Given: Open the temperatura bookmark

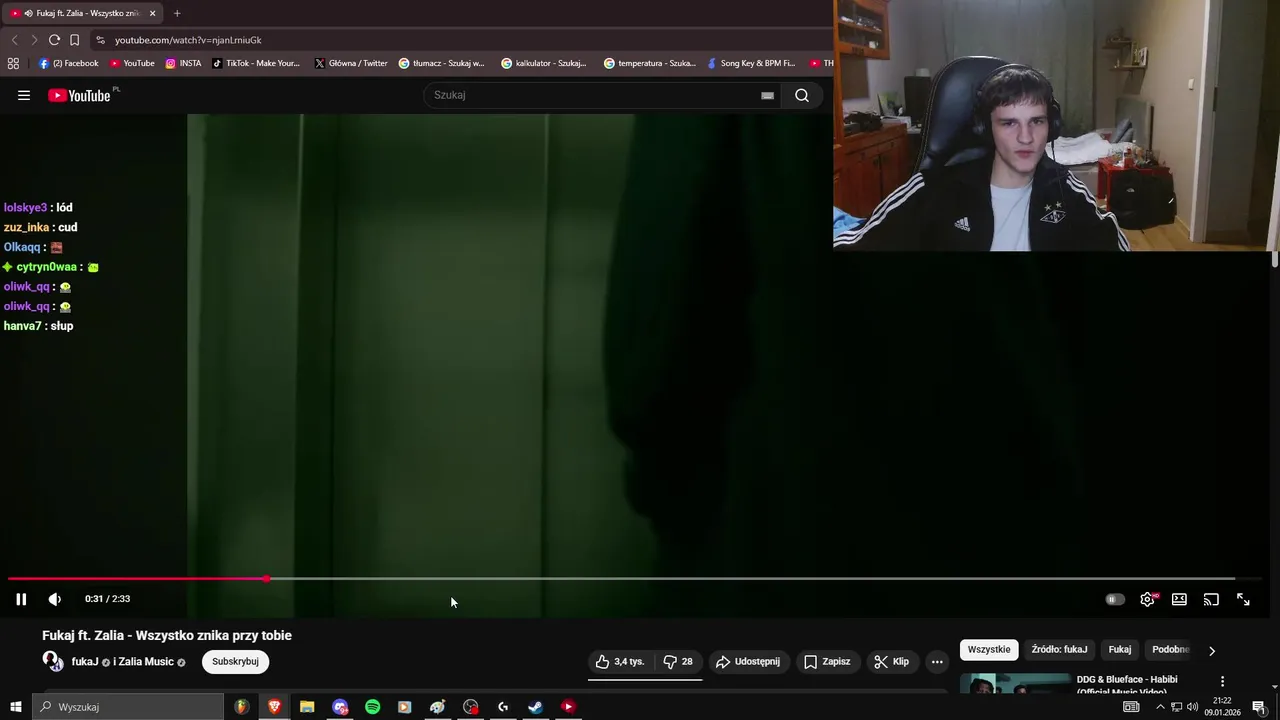Looking at the screenshot, I should click(x=649, y=63).
